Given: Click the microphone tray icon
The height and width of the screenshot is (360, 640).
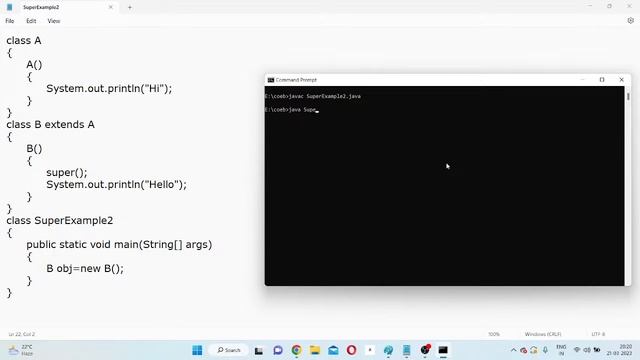Looking at the screenshot, I should [545, 350].
